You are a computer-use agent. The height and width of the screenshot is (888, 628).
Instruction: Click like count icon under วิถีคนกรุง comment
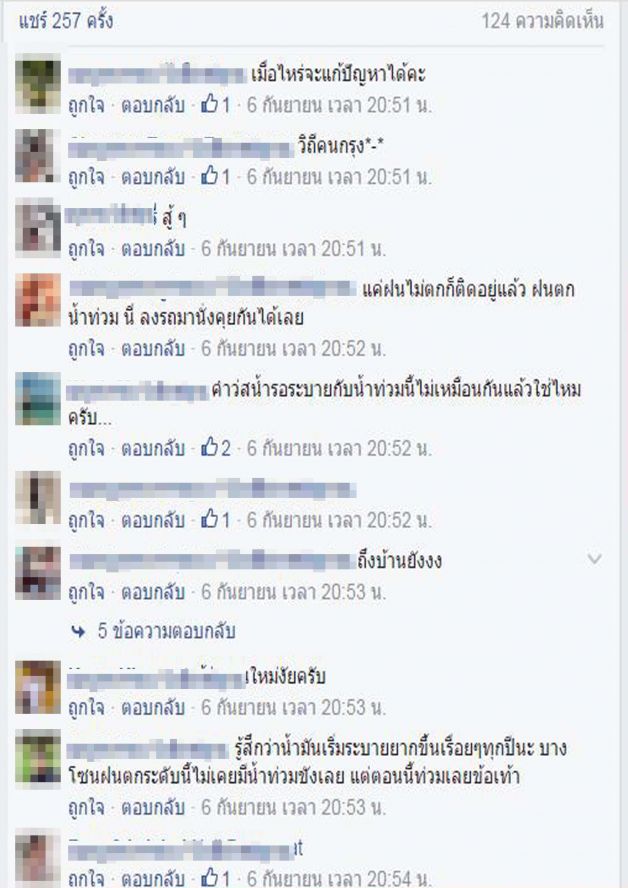[x=216, y=176]
